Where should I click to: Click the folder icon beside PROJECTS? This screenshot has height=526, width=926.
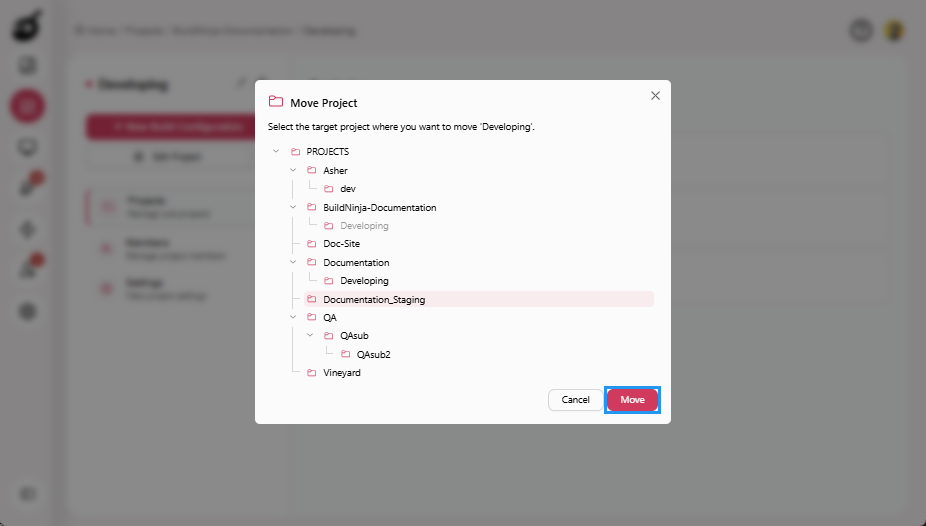pos(295,152)
